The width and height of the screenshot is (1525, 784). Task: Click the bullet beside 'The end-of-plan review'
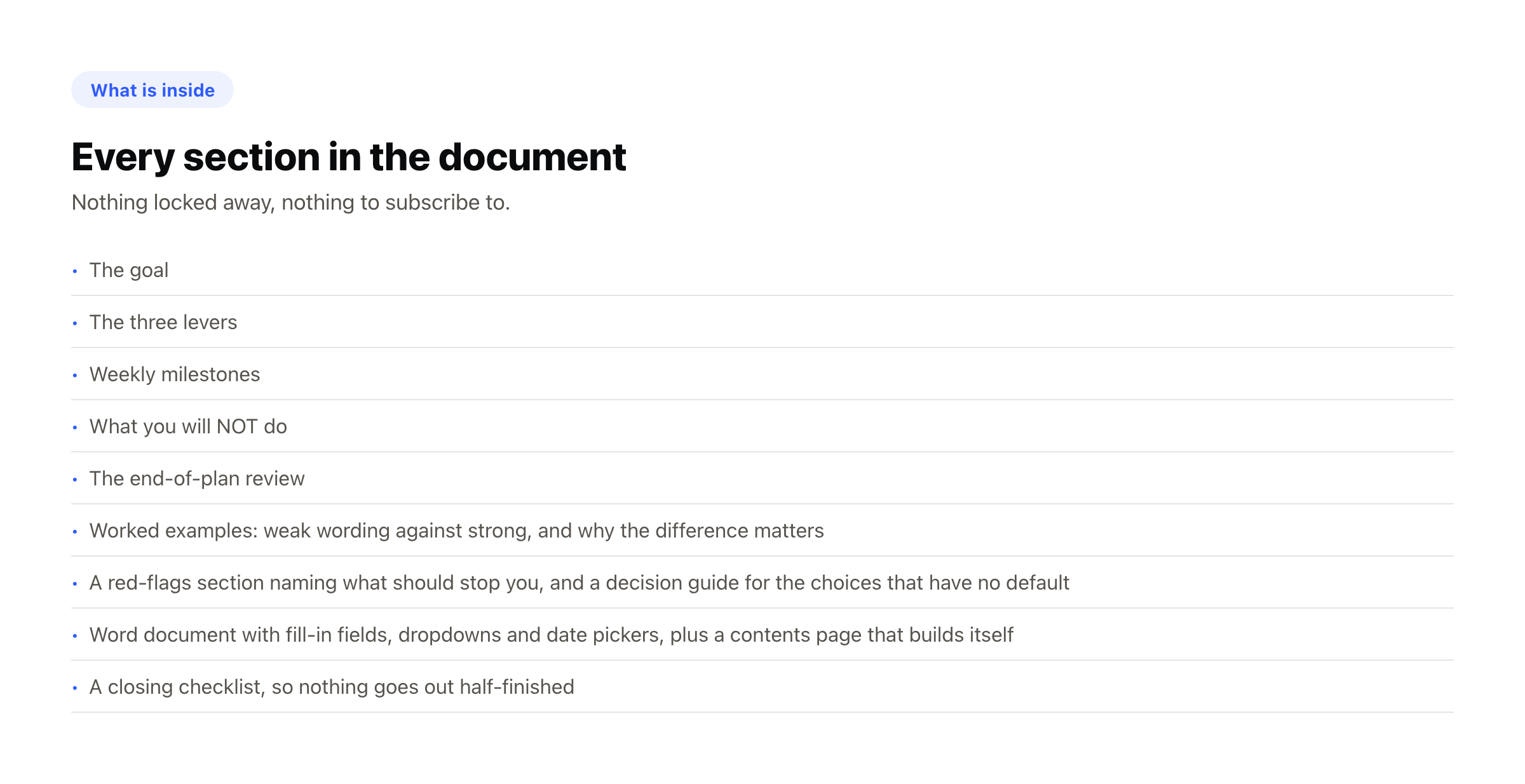75,480
